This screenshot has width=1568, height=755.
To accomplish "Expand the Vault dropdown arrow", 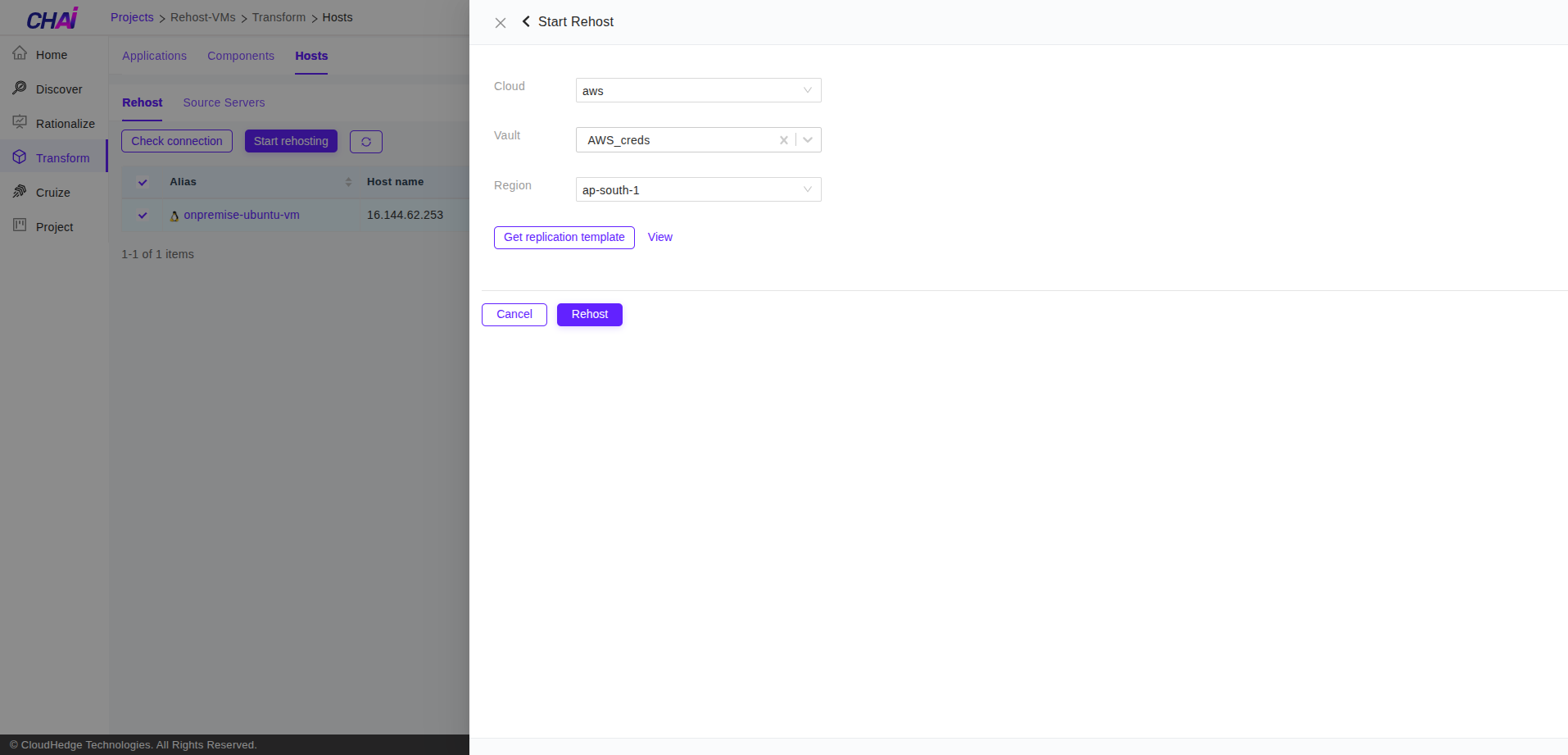I will (x=808, y=140).
